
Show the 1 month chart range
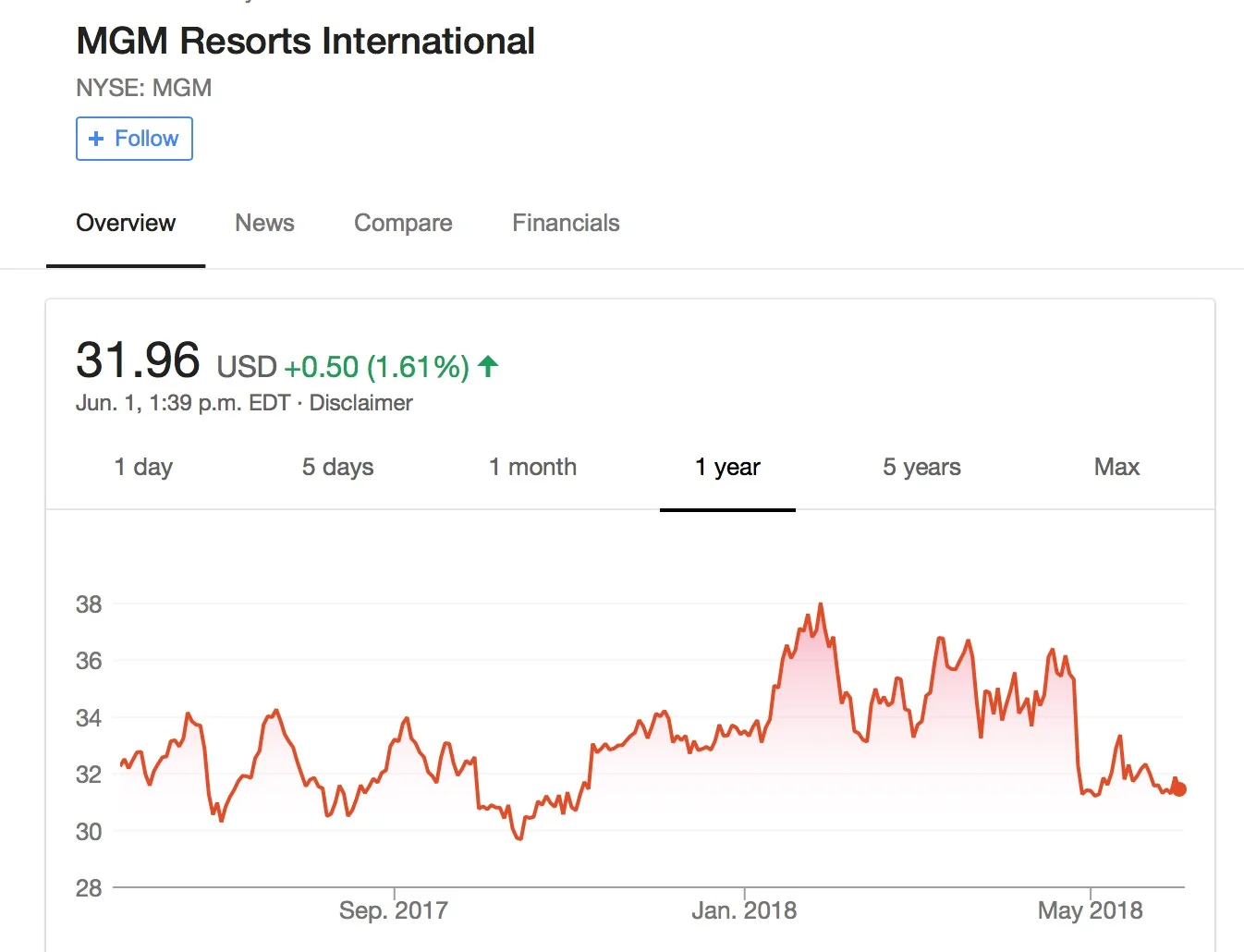tap(532, 467)
